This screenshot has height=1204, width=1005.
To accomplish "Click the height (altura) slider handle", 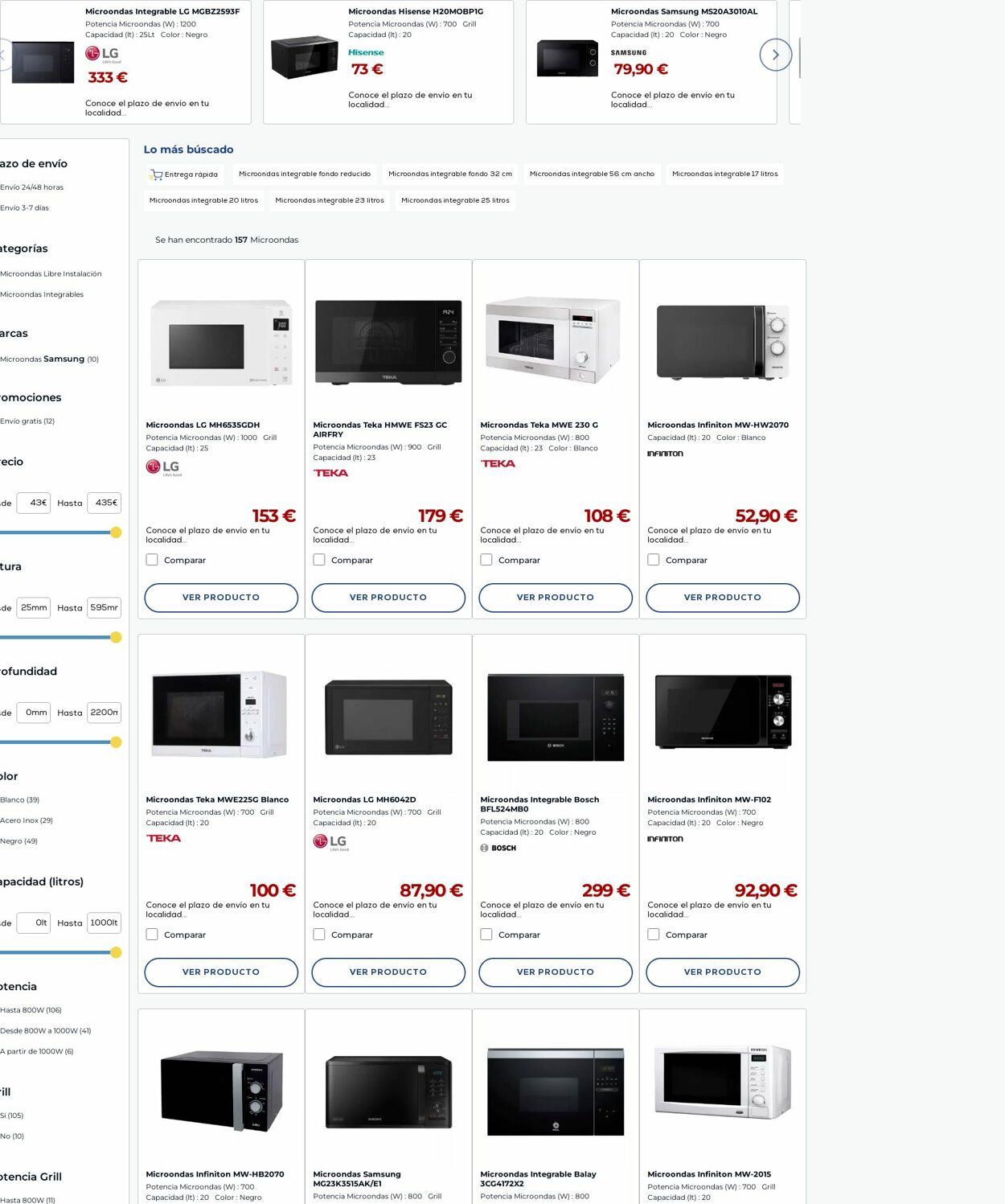I will tap(116, 638).
